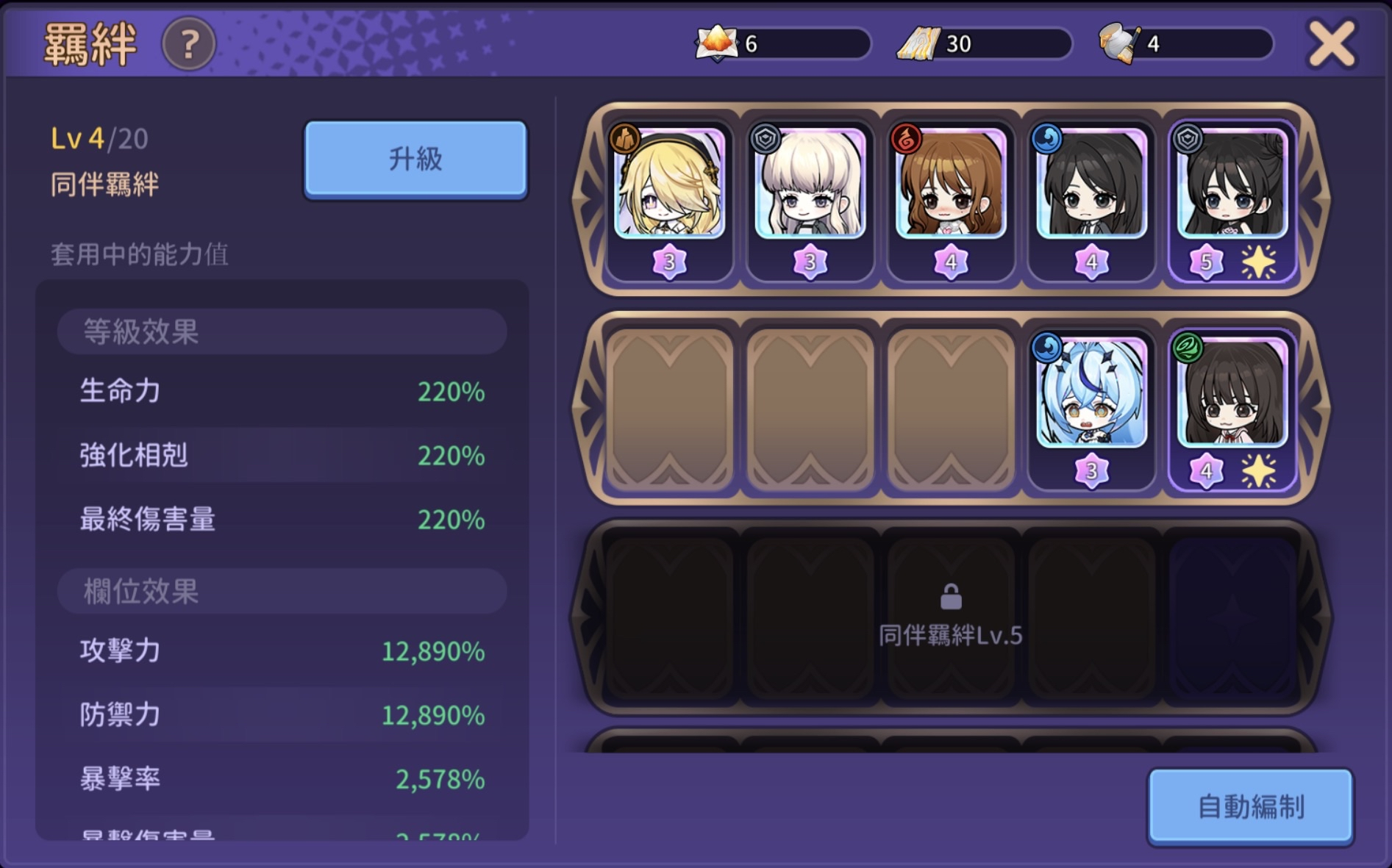Image resolution: width=1392 pixels, height=868 pixels.
Task: Select the blonde companion with earth badge
Action: click(x=669, y=200)
